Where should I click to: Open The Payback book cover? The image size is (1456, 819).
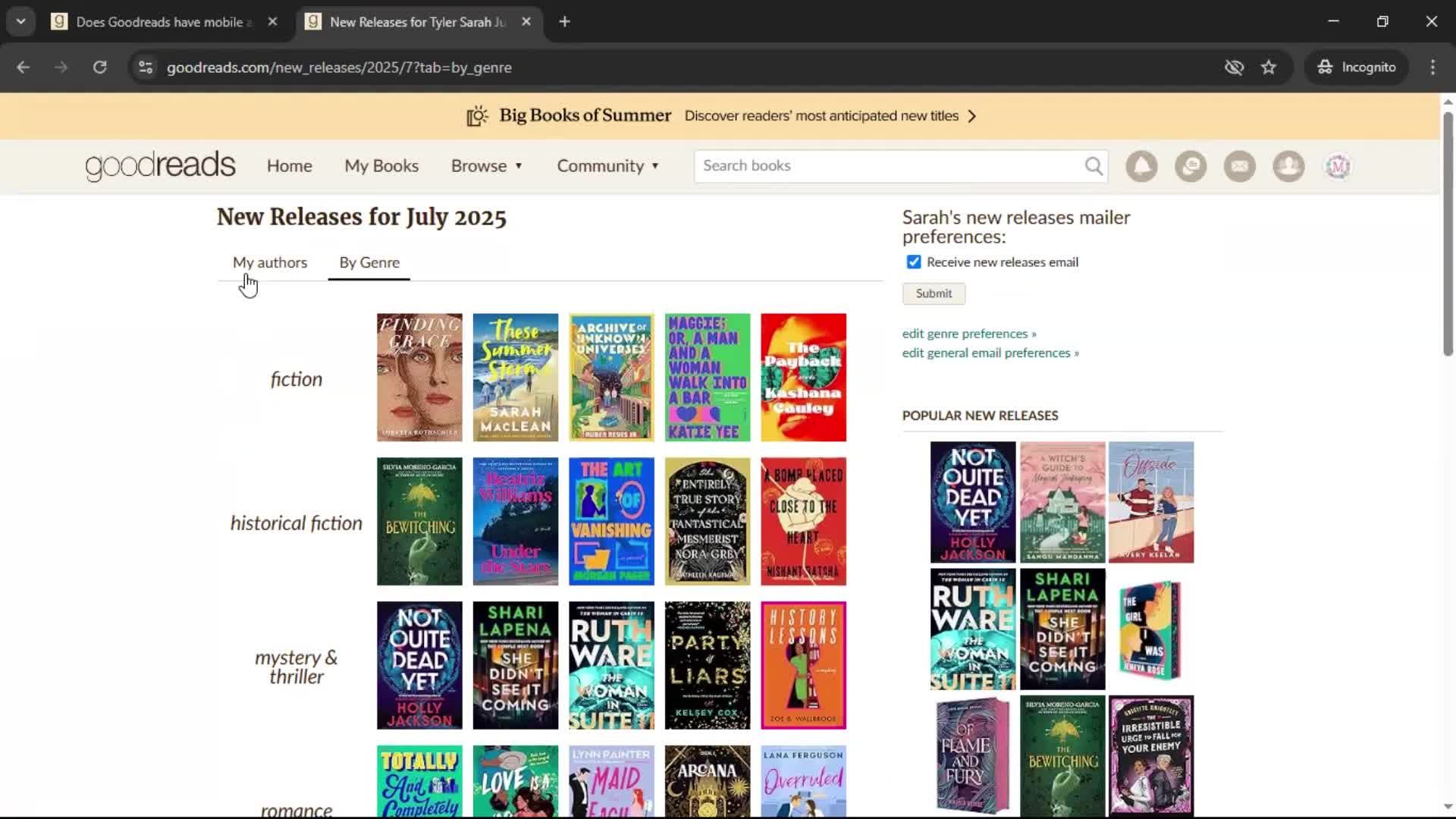(804, 378)
